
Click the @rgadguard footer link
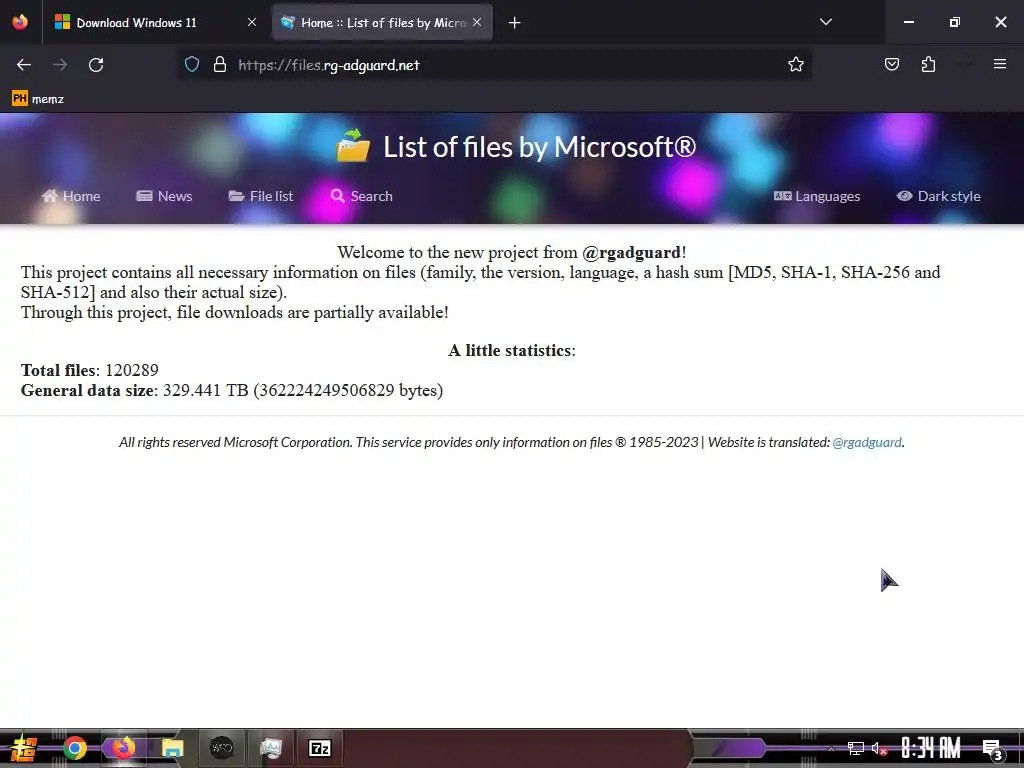pyautogui.click(x=867, y=442)
